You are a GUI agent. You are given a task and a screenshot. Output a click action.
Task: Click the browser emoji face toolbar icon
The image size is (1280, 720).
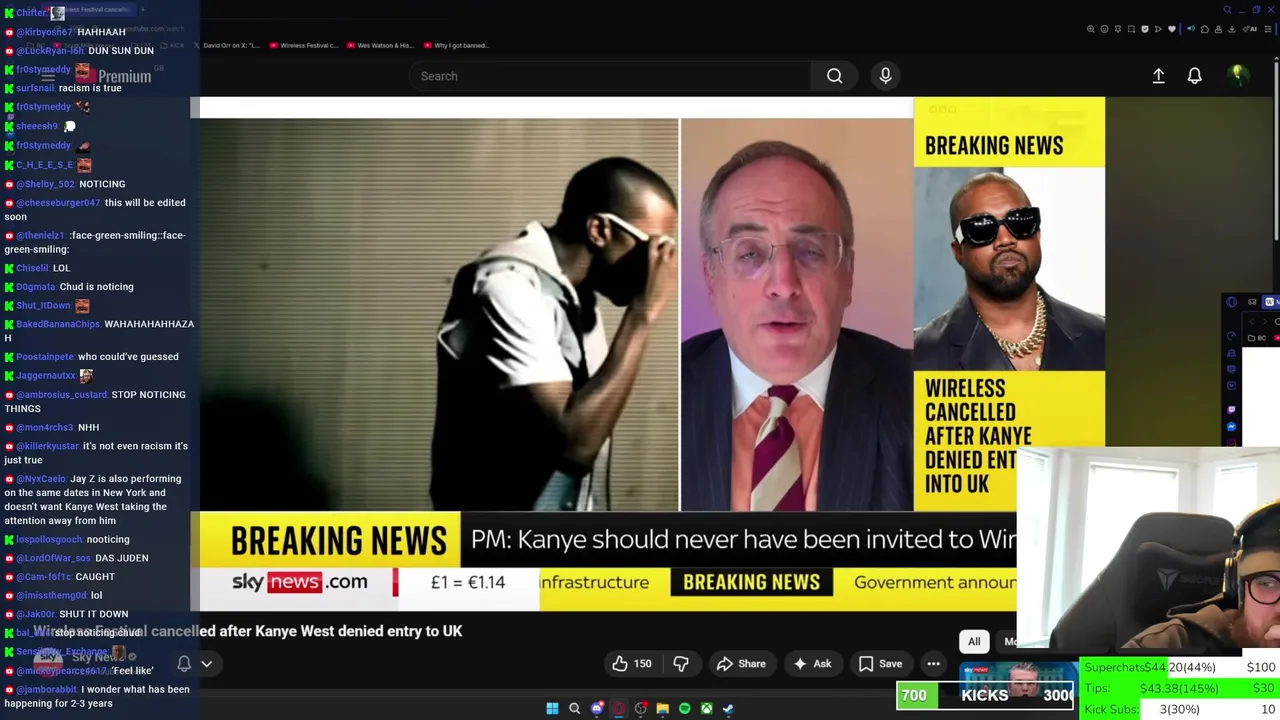click(x=1104, y=29)
